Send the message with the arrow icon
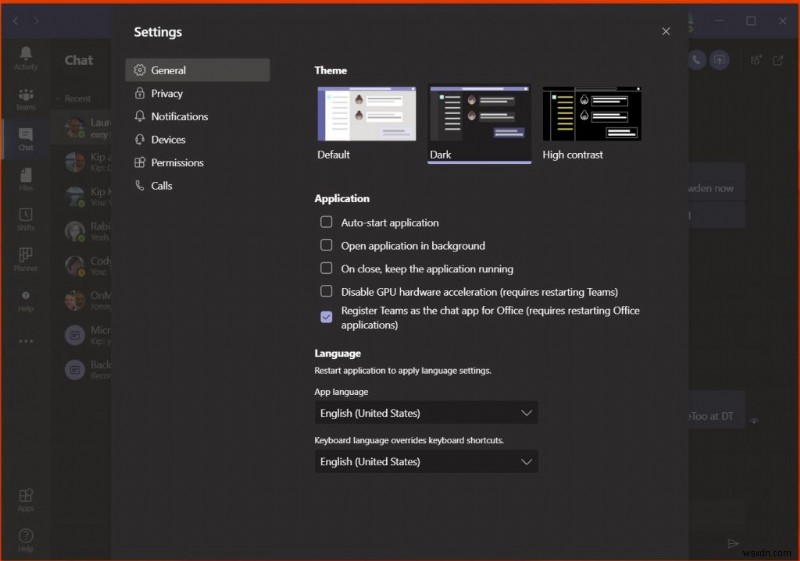Screen dimensions: 800x561 click(x=733, y=543)
